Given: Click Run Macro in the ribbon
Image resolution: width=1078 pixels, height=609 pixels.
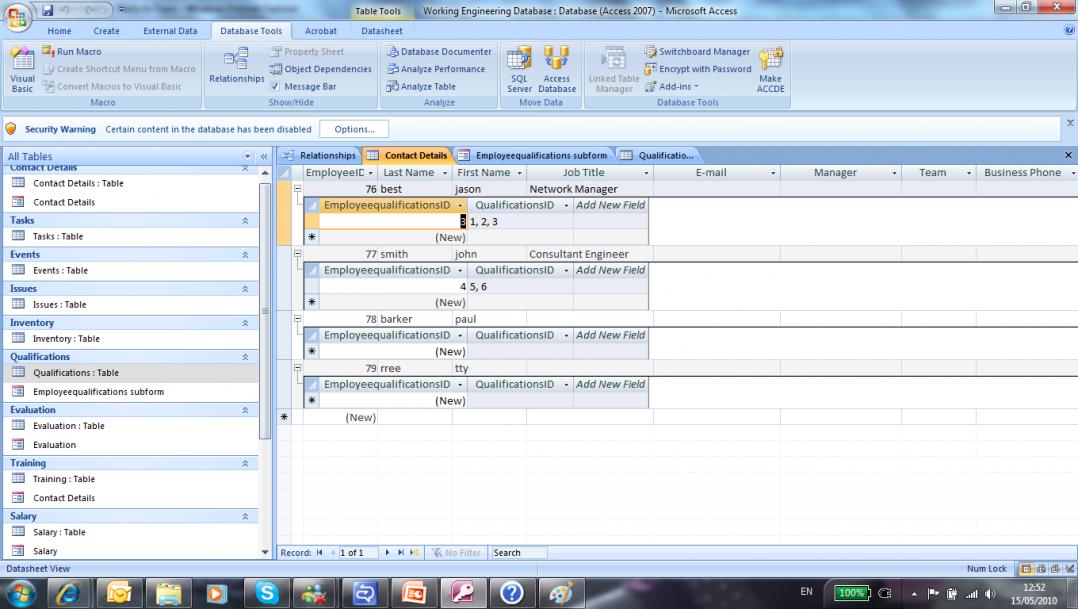Looking at the screenshot, I should pyautogui.click(x=72, y=52).
